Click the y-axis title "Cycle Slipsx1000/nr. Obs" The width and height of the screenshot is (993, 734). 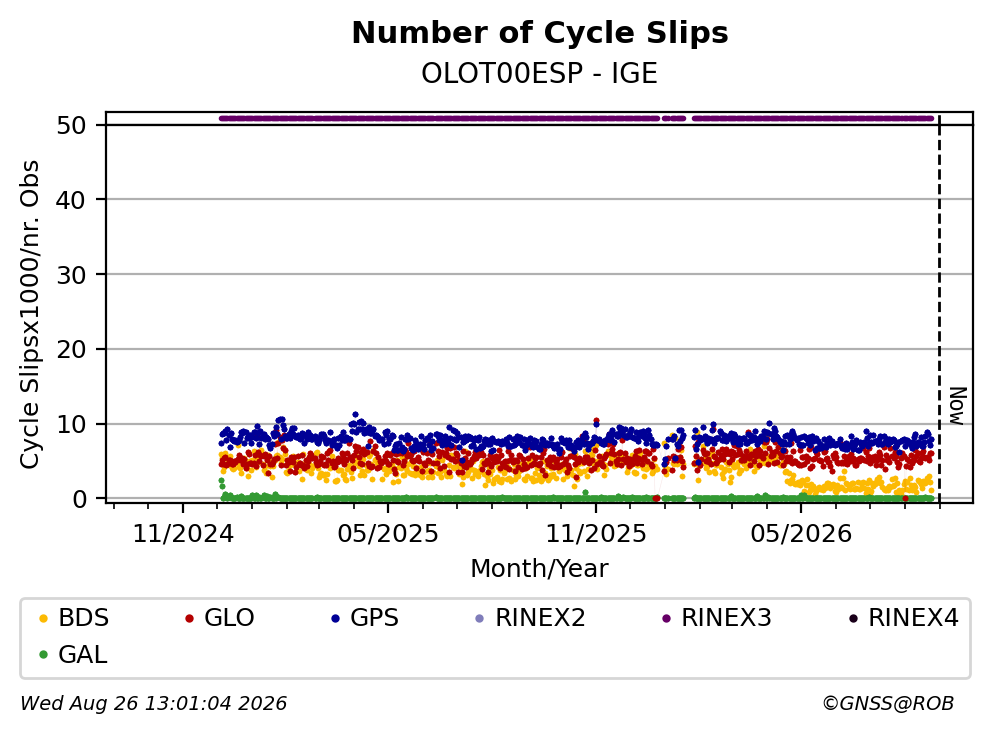pos(30,314)
